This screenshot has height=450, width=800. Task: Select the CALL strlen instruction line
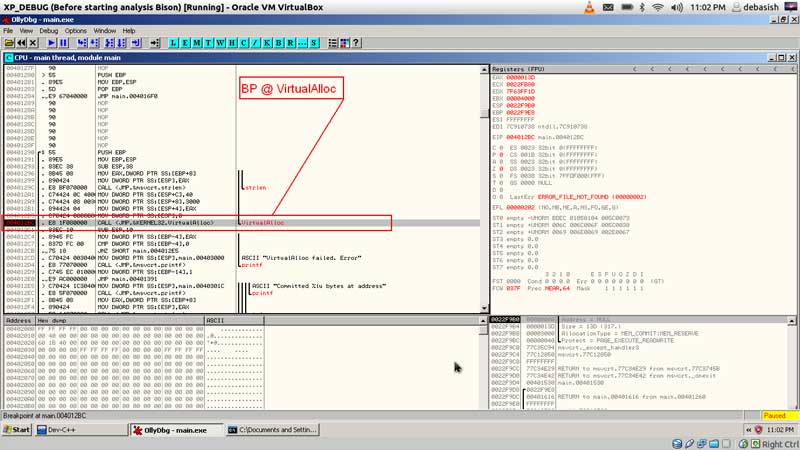[242, 188]
